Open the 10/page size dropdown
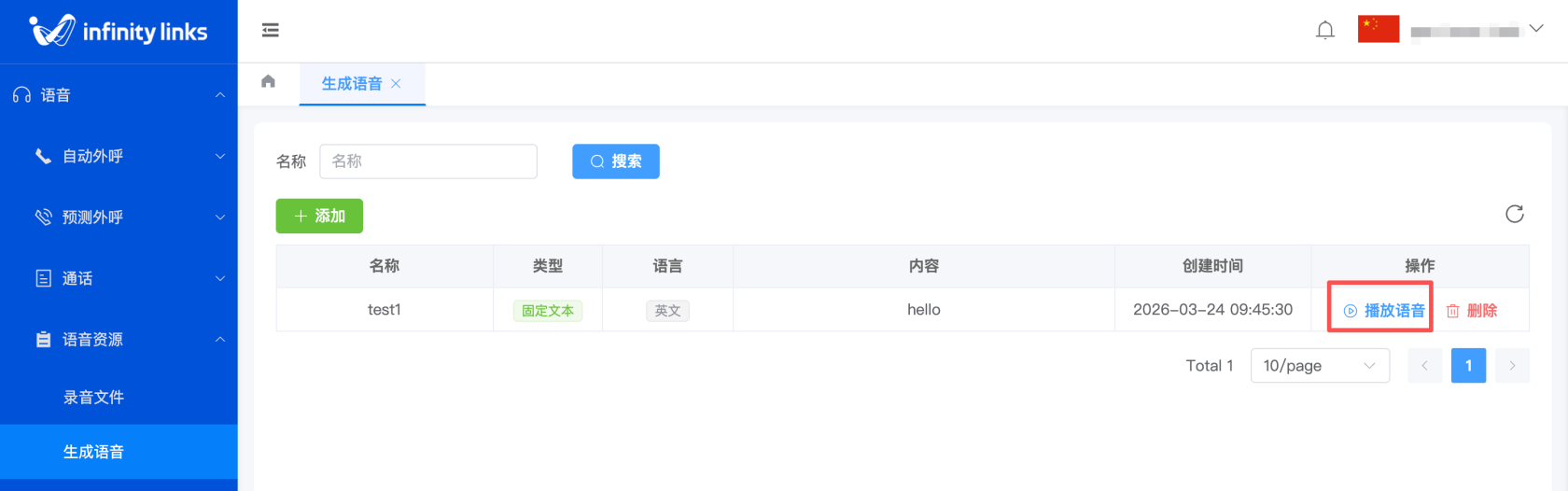 1319,366
